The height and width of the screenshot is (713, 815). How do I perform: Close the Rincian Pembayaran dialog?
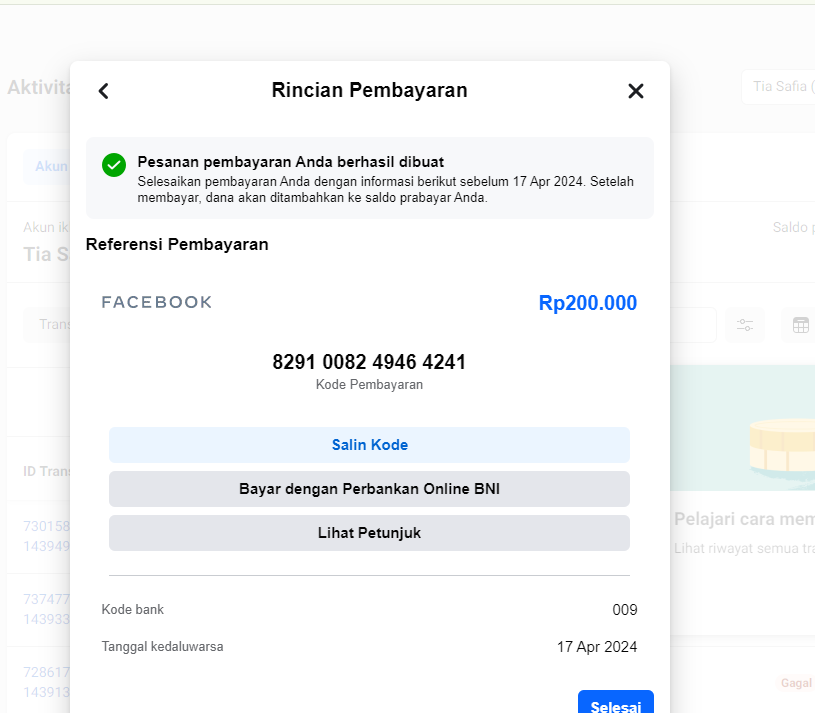coord(636,91)
